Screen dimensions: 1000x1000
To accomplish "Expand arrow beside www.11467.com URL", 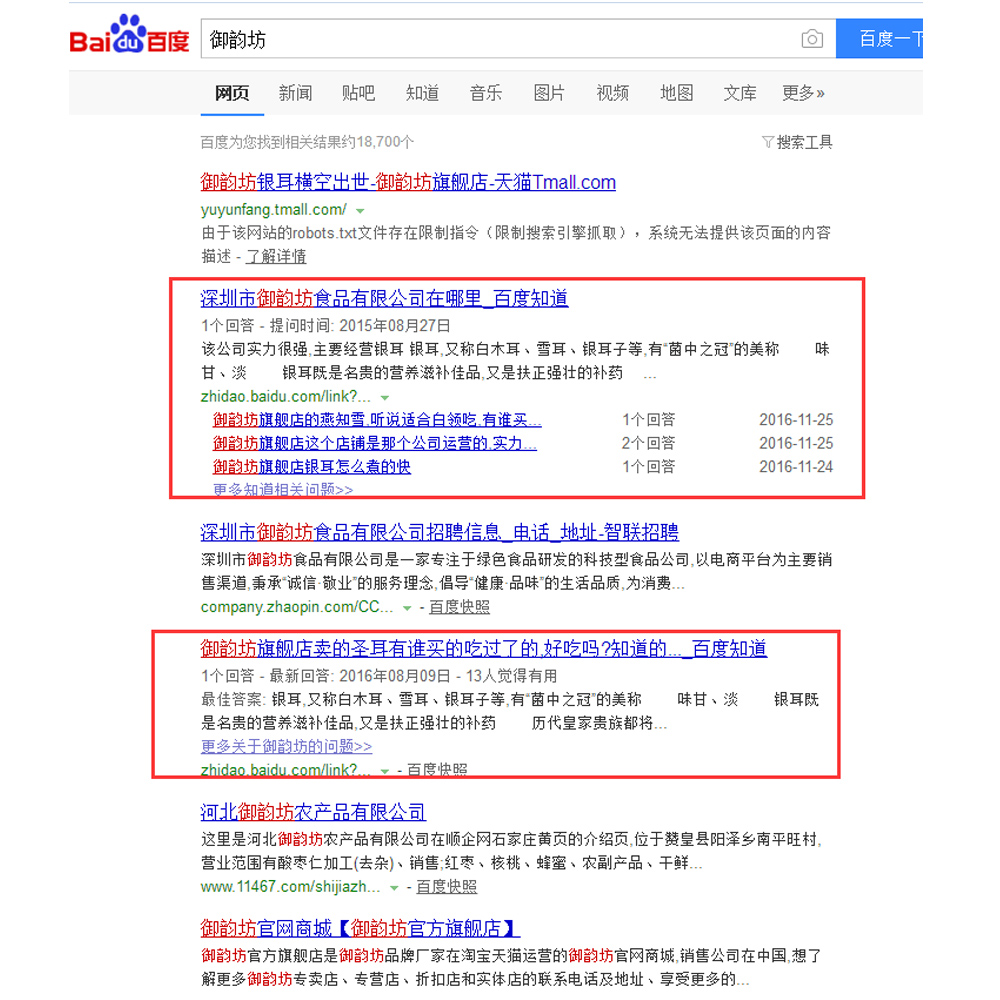I will pos(394,888).
